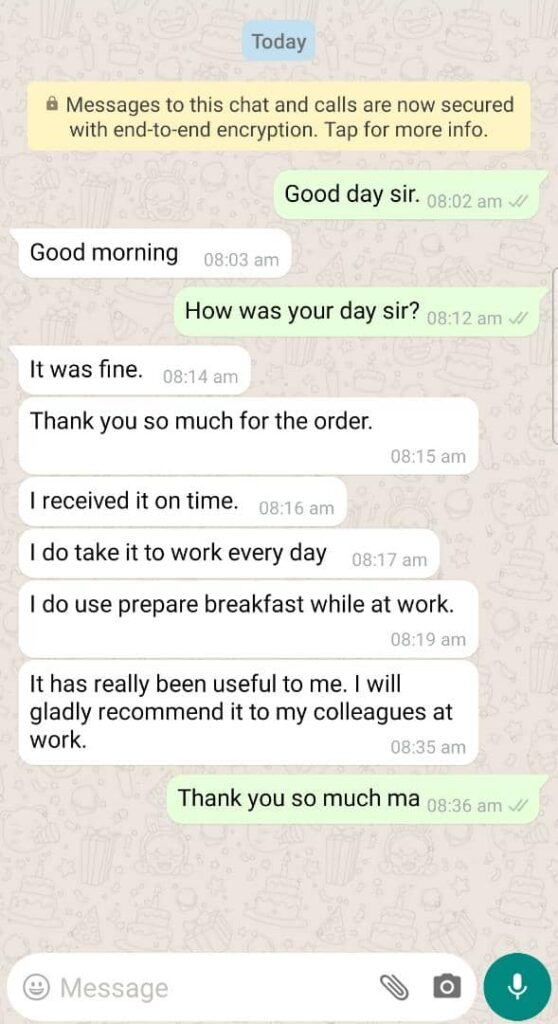Tap ticks beside 'How was your day sir?'

click(521, 319)
